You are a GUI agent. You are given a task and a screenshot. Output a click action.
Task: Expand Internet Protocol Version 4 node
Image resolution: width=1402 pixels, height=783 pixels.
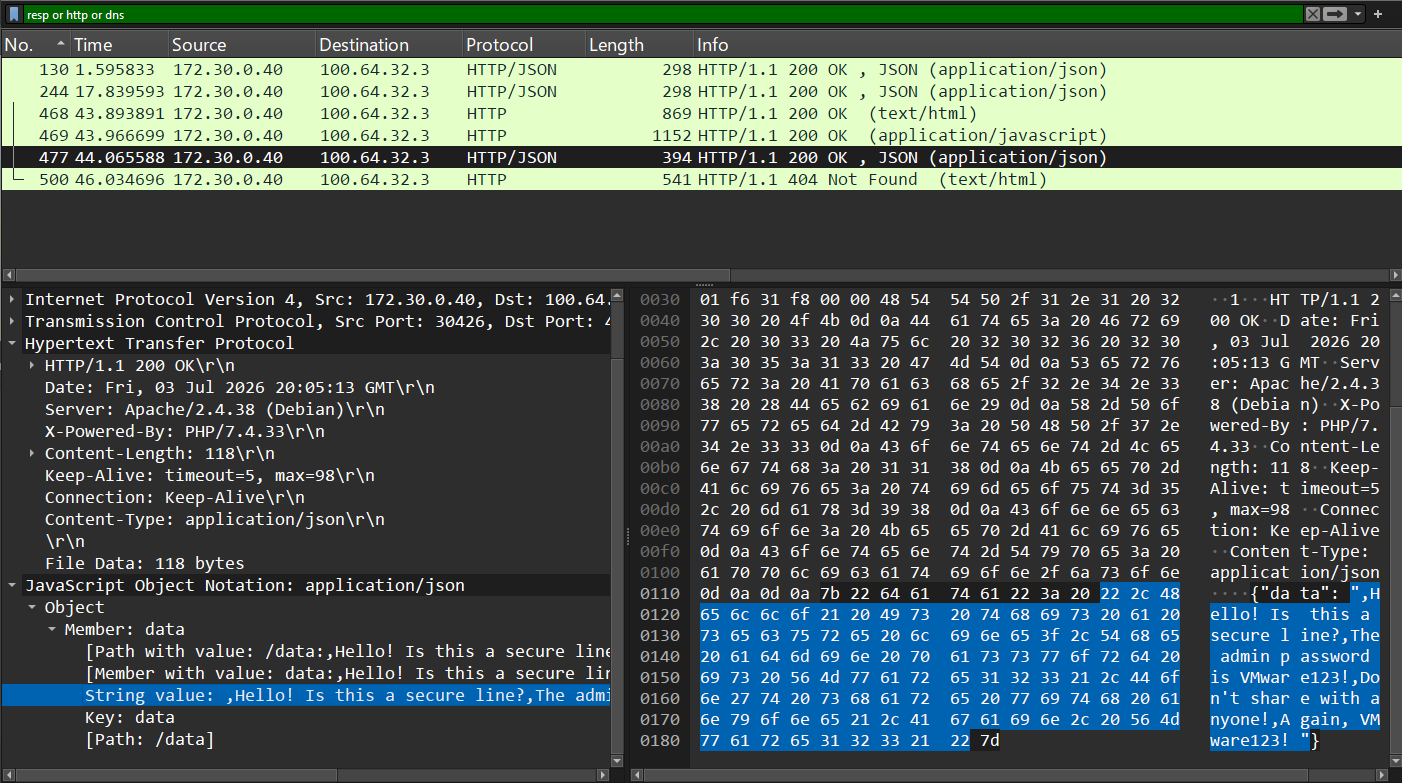(x=11, y=299)
